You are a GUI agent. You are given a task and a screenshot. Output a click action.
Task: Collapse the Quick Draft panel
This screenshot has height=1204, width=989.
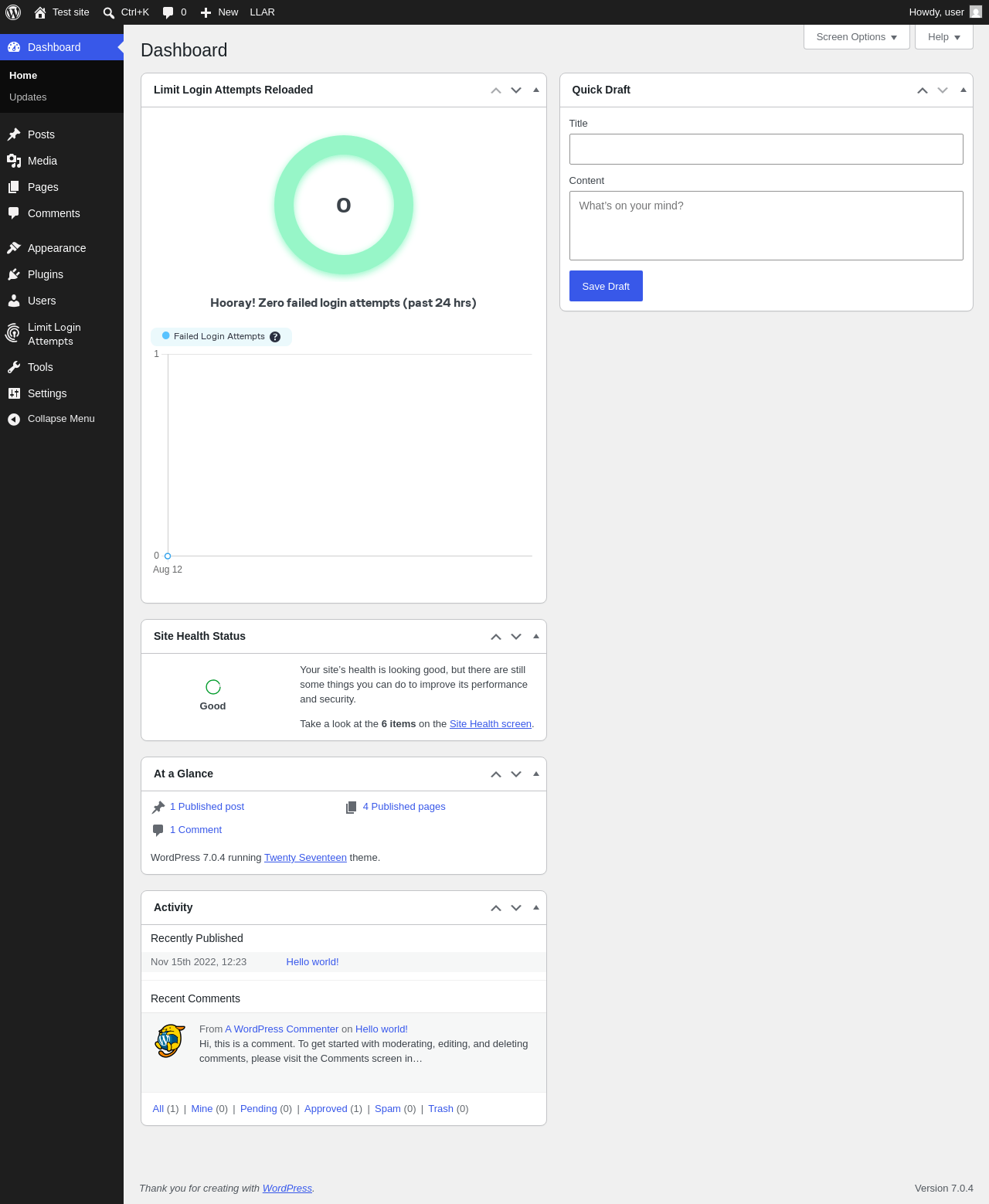[963, 90]
